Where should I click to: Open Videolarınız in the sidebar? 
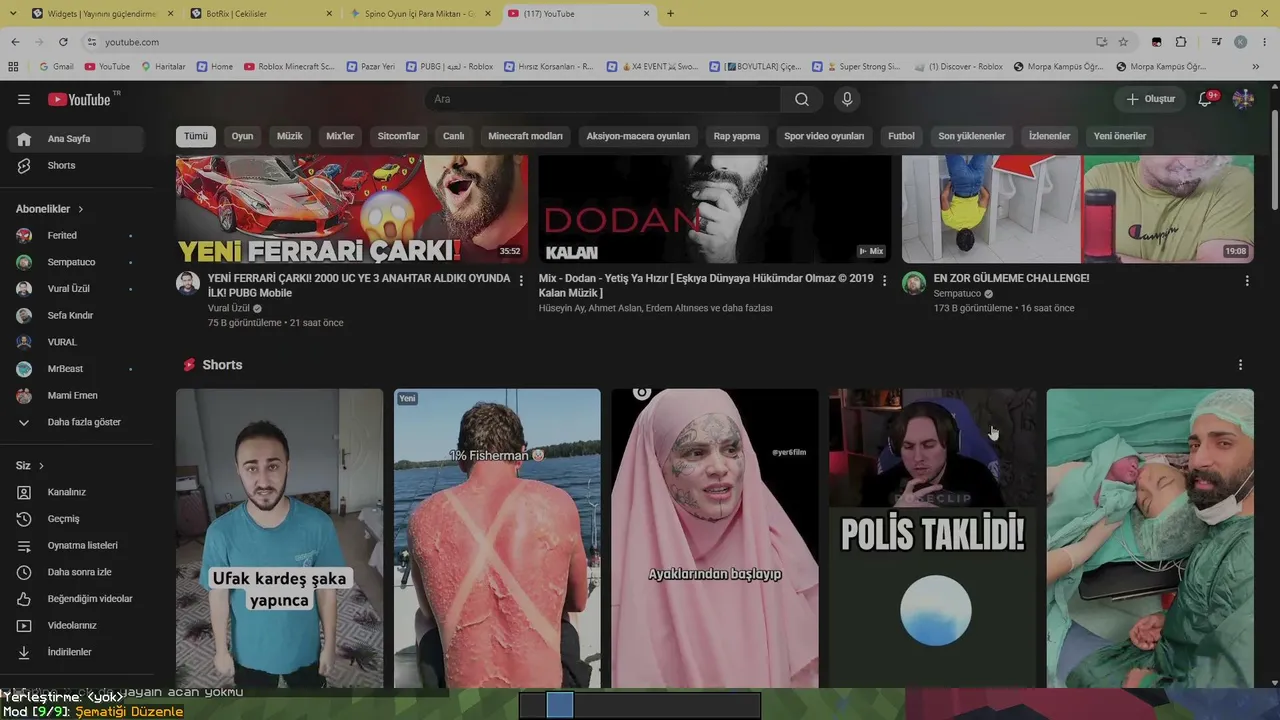pyautogui.click(x=76, y=626)
